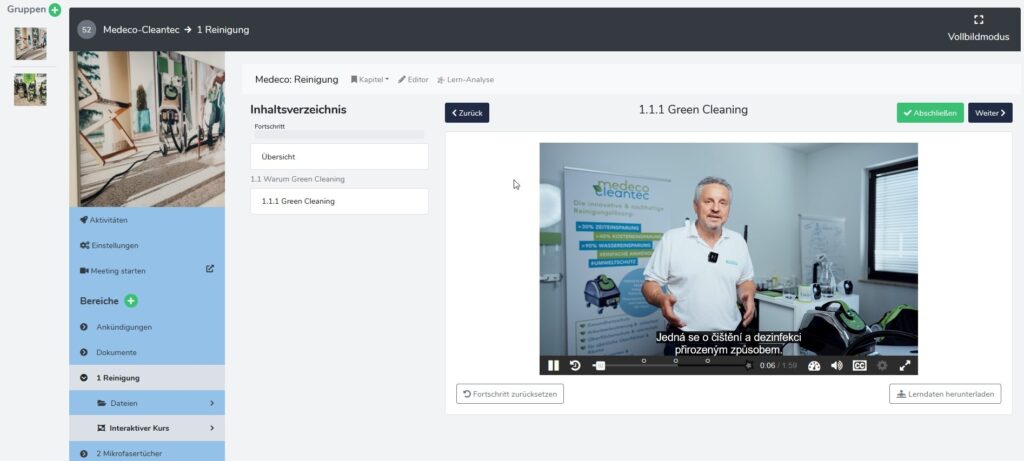Open Lern-Analyse

(x=466, y=79)
